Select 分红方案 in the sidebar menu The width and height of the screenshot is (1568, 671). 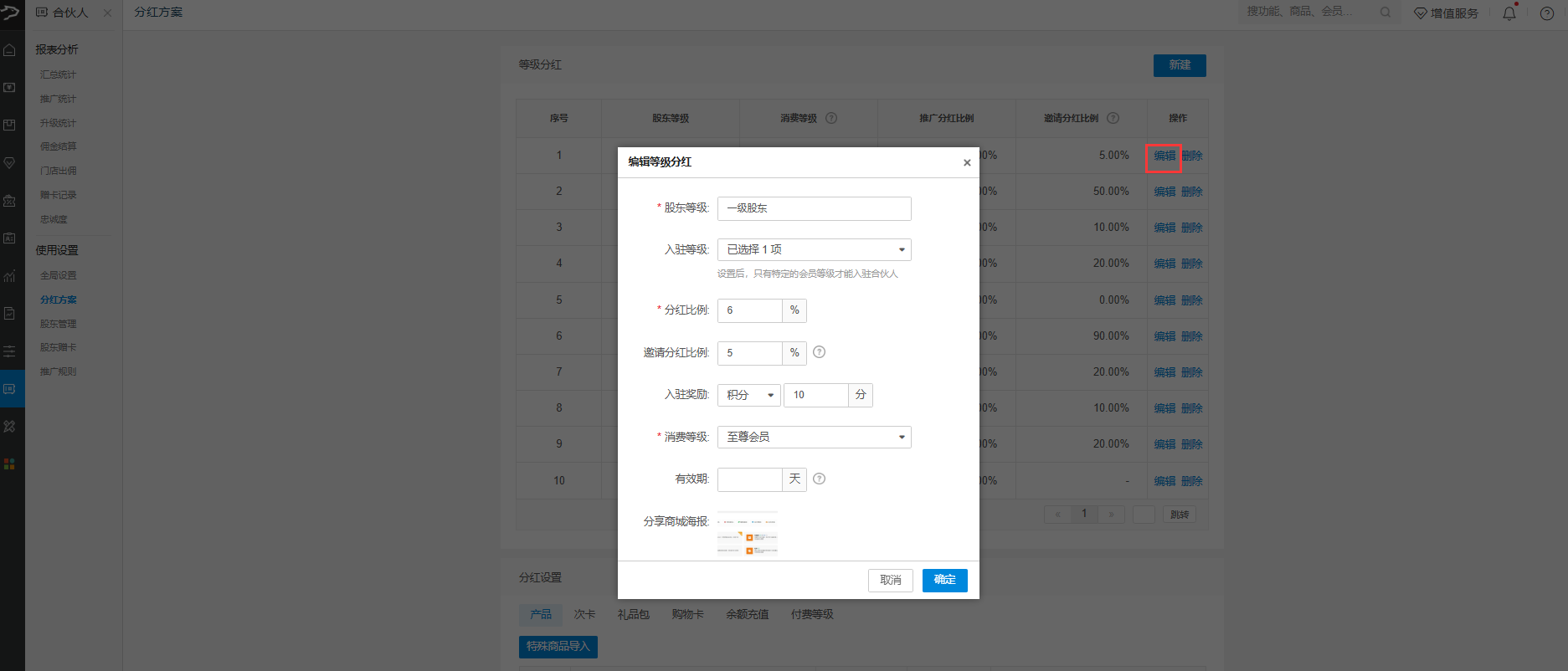click(58, 300)
